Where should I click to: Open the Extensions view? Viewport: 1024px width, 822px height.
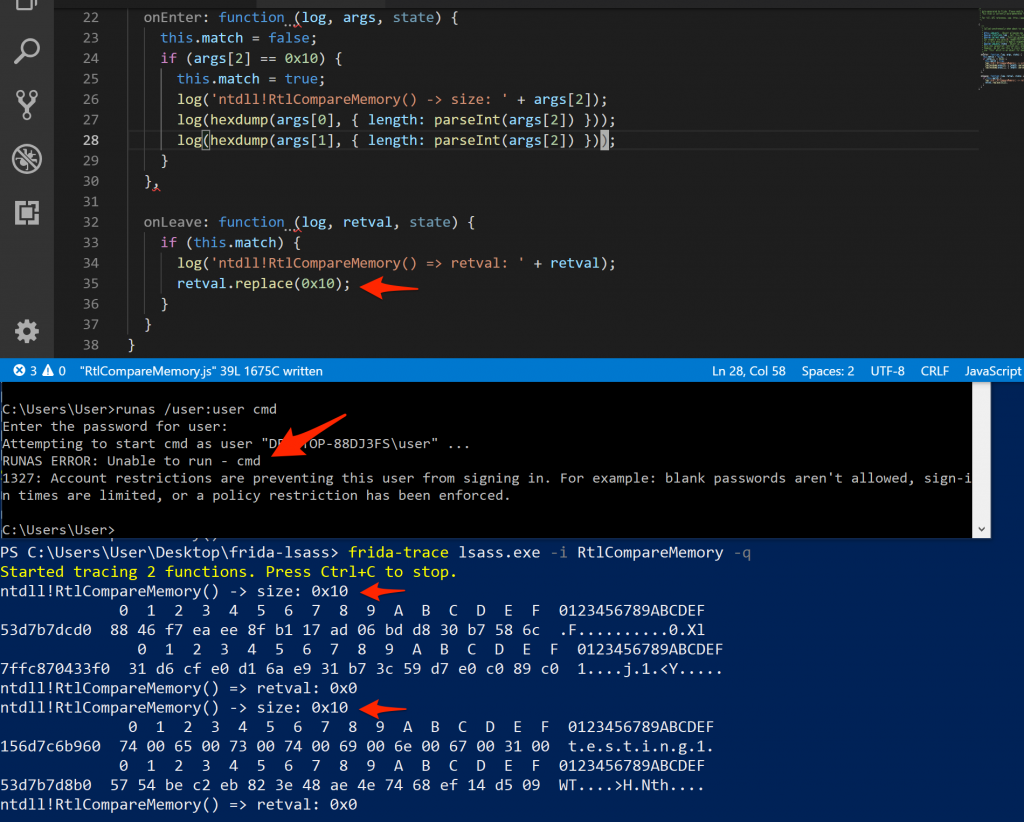click(x=27, y=212)
